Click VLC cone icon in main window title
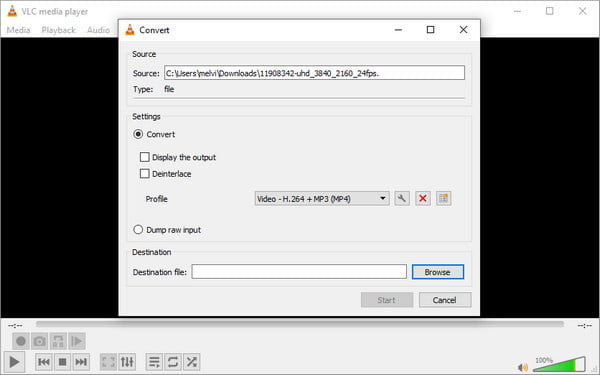Viewport: 600px width, 375px height. click(12, 11)
